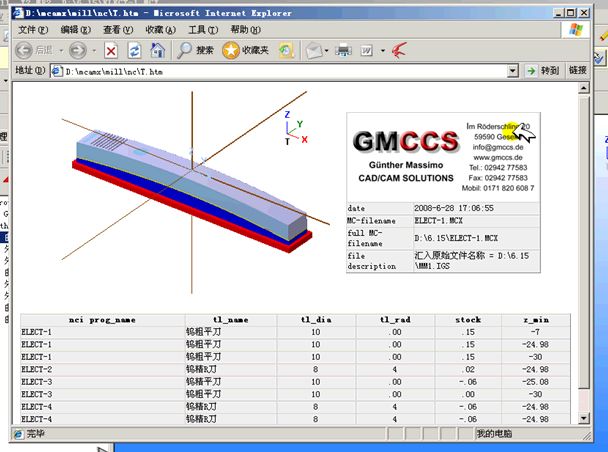Click the IE icon in title bar

click(x=18, y=13)
